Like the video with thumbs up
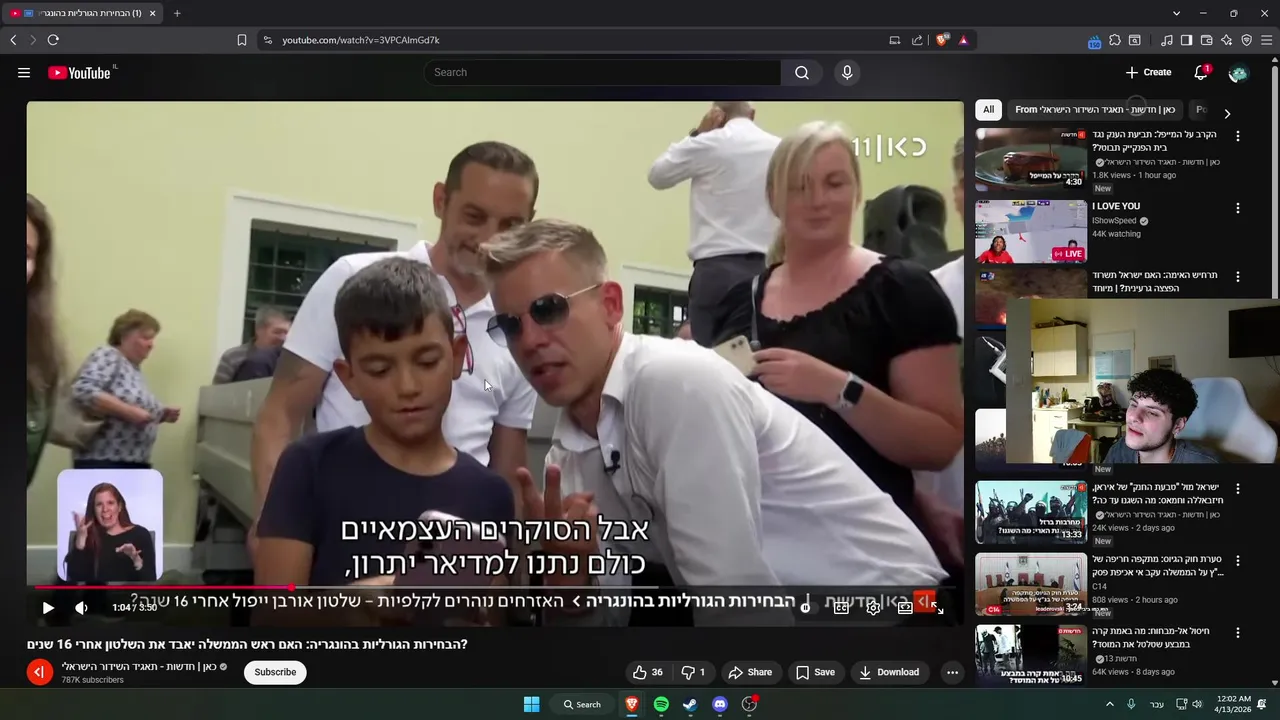The image size is (1280, 720). coord(647,672)
